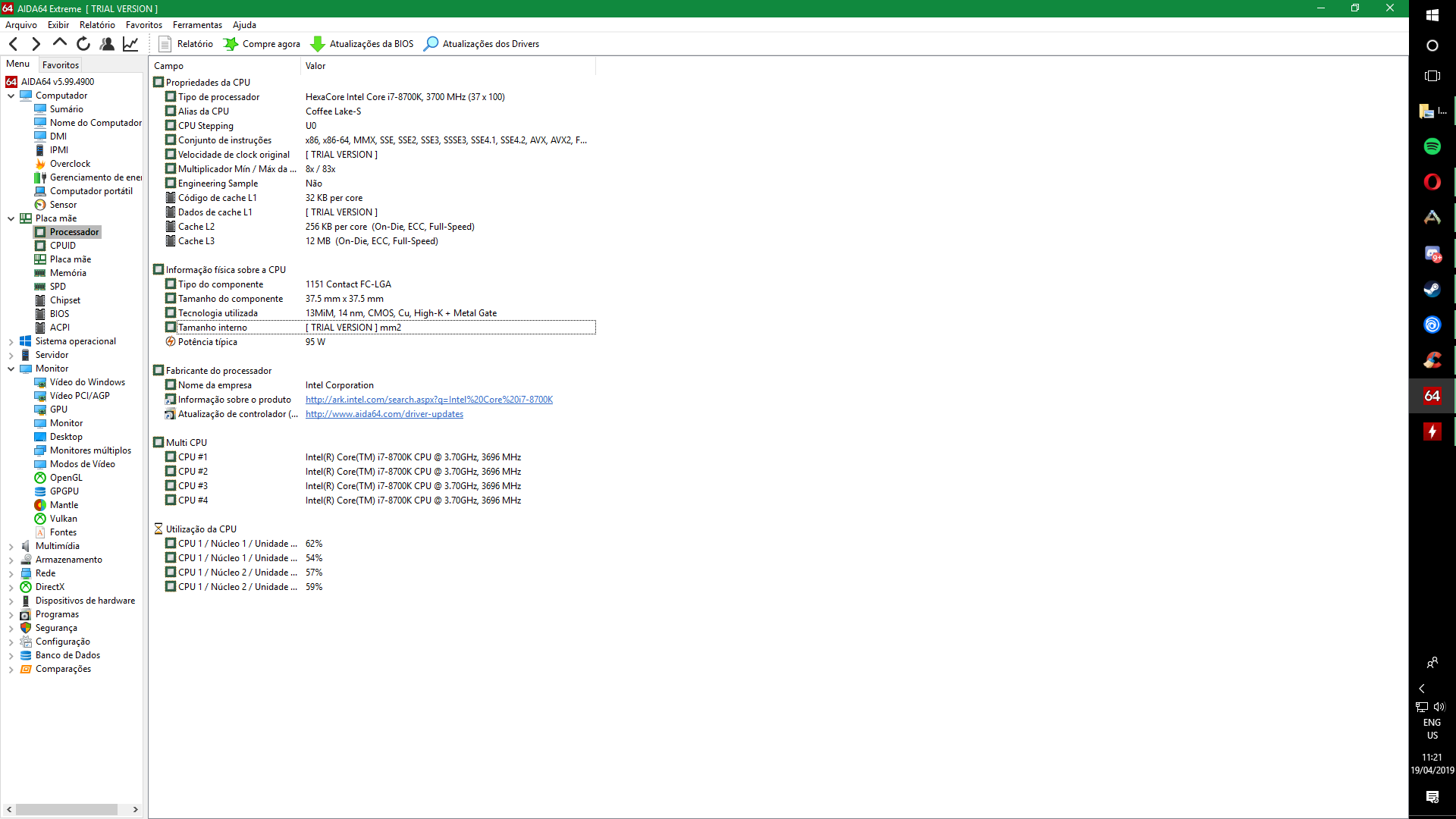Expand the Sistema operacional node

click(11, 342)
